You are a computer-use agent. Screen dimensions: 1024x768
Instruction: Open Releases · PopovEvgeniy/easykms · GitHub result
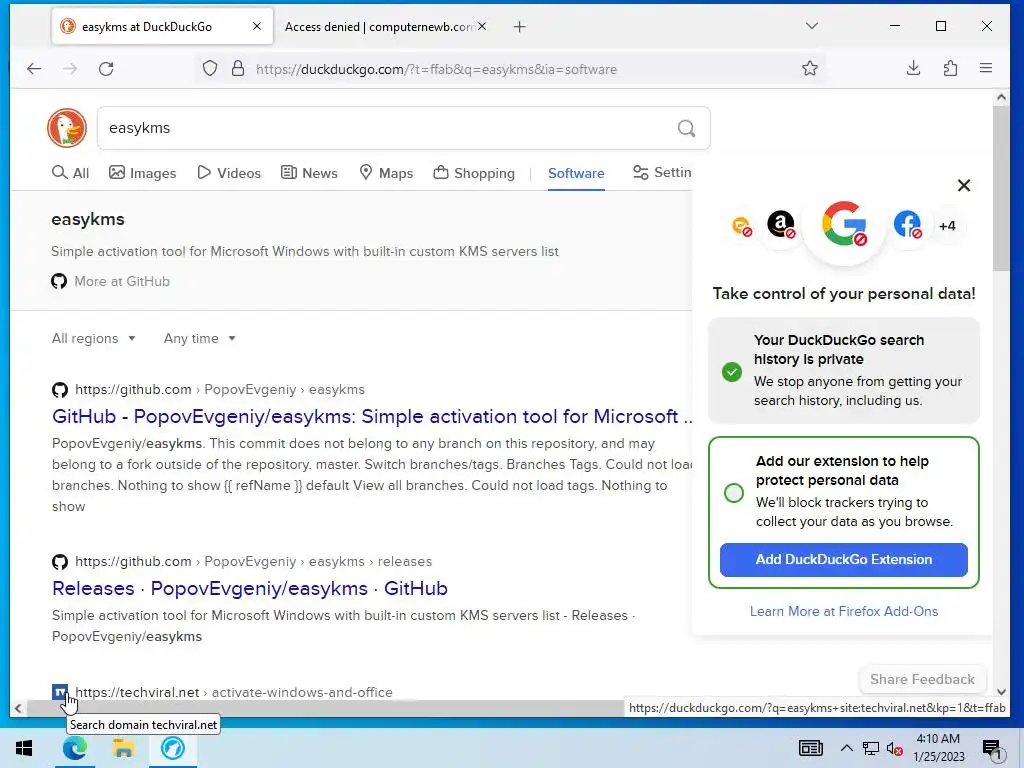tap(249, 588)
